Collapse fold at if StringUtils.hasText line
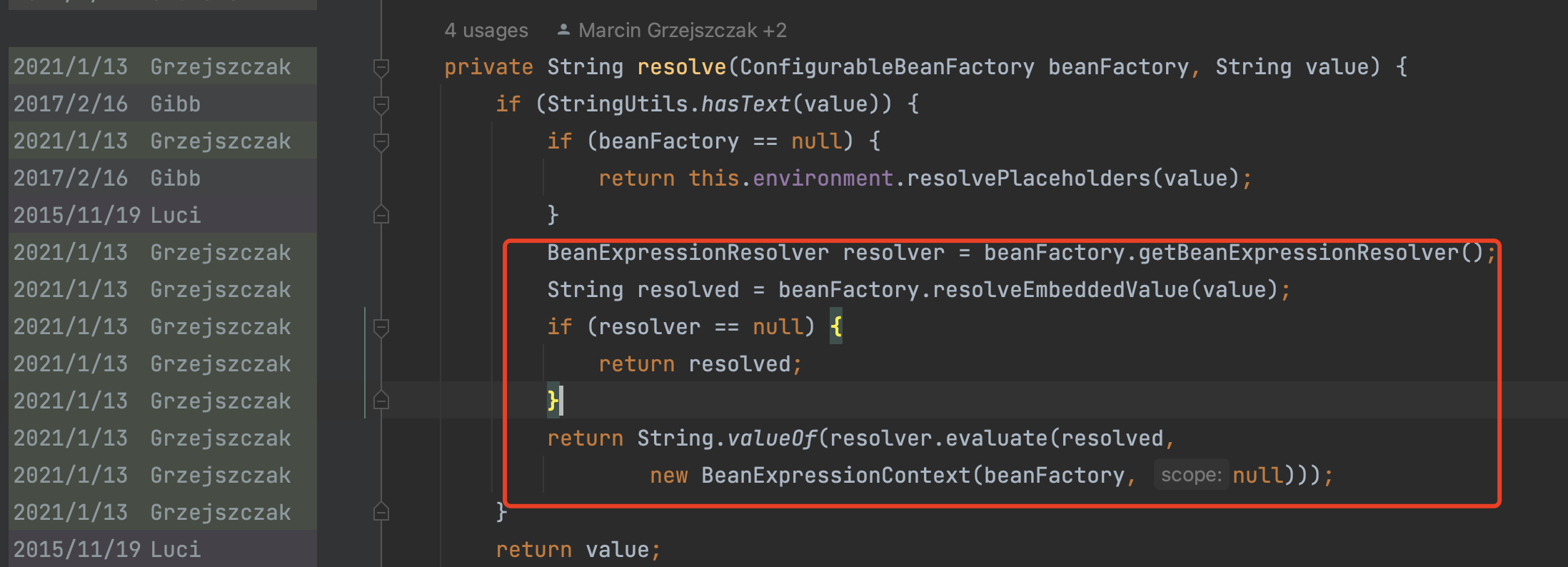The image size is (1568, 567). point(381,104)
